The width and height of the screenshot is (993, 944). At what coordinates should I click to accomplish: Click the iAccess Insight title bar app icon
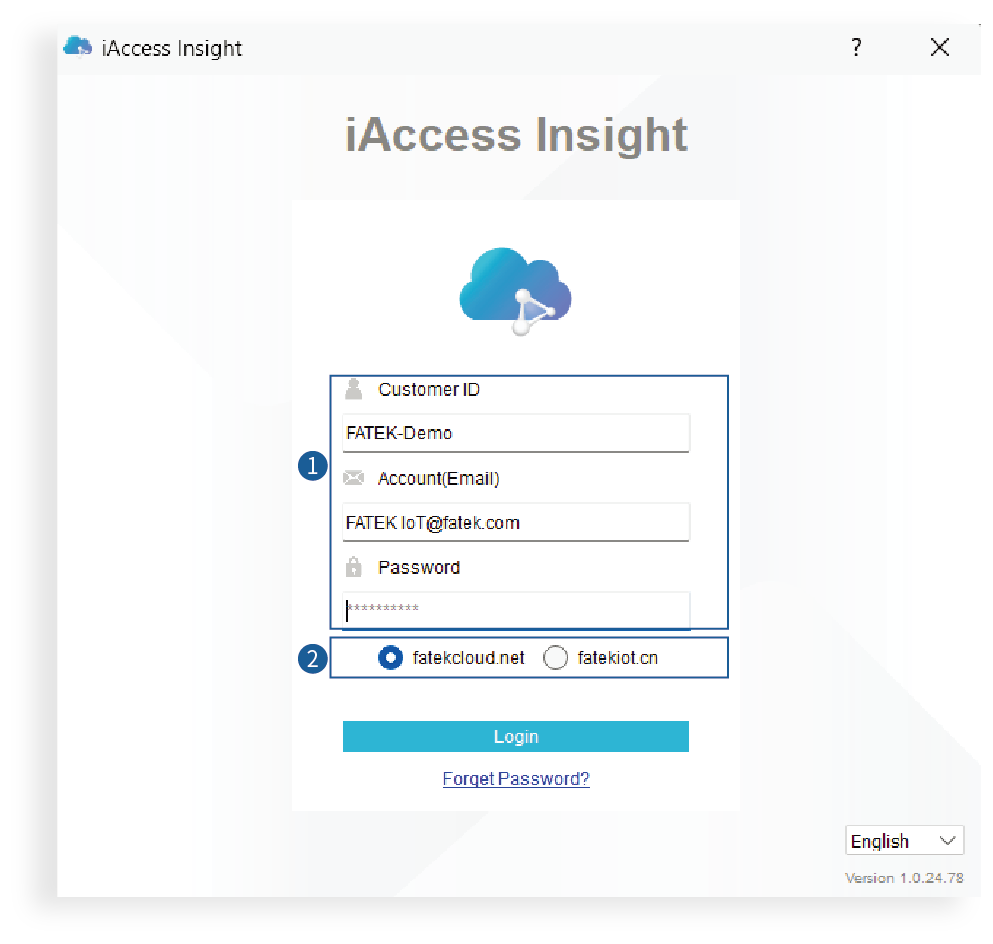click(78, 47)
